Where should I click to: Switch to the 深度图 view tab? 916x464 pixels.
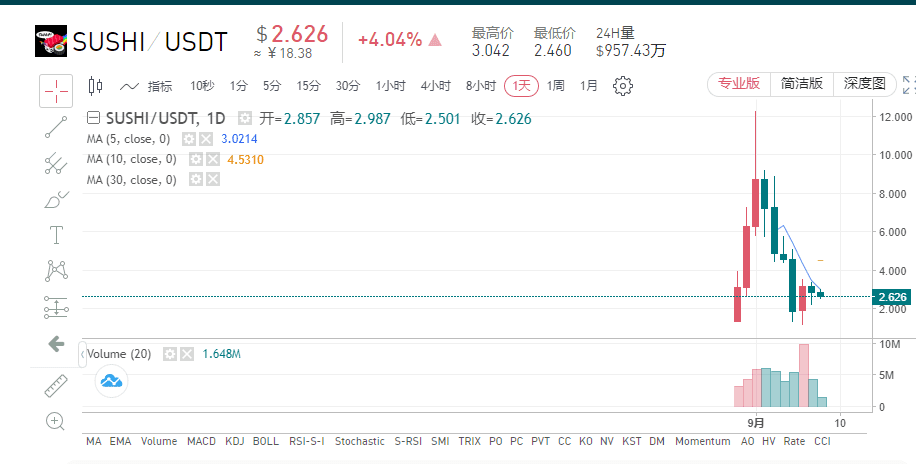point(865,84)
